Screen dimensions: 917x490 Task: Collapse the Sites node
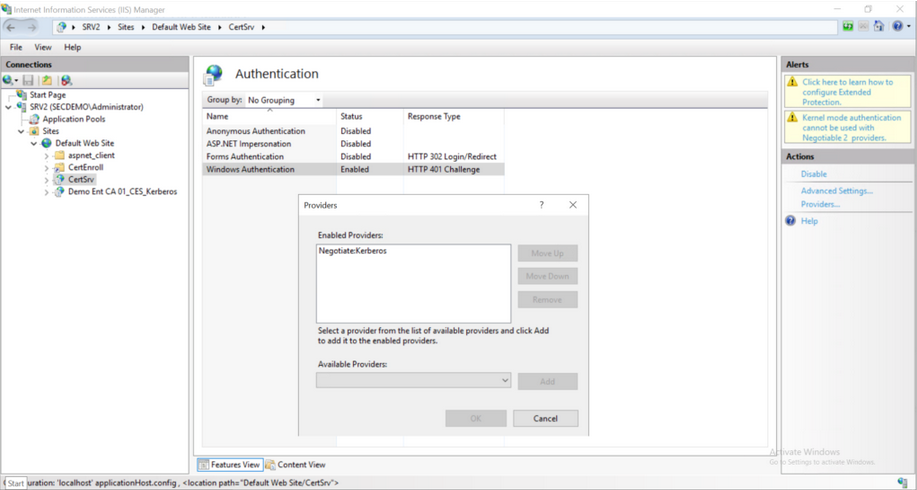pyautogui.click(x=21, y=131)
